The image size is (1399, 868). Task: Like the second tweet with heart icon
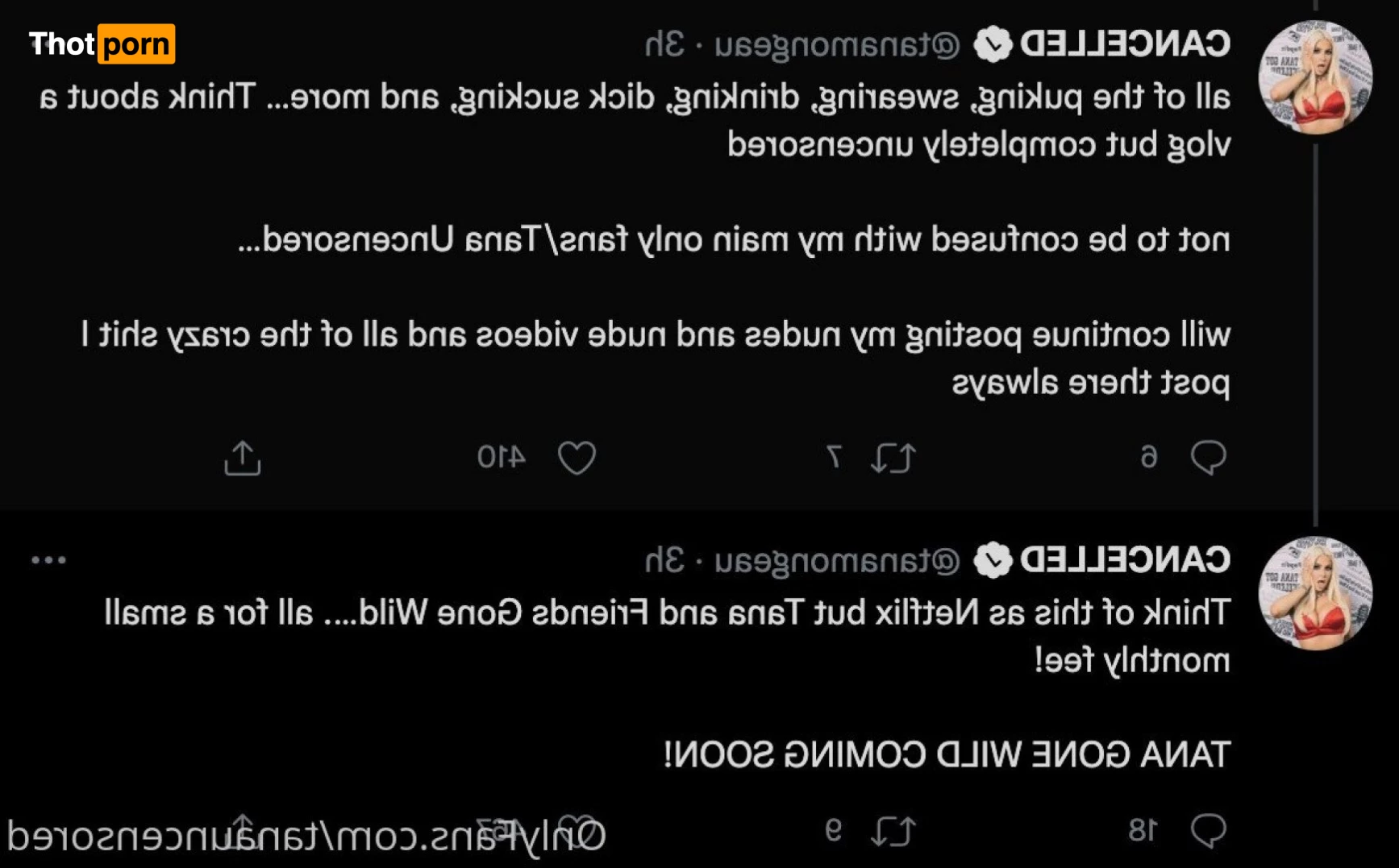[x=577, y=830]
